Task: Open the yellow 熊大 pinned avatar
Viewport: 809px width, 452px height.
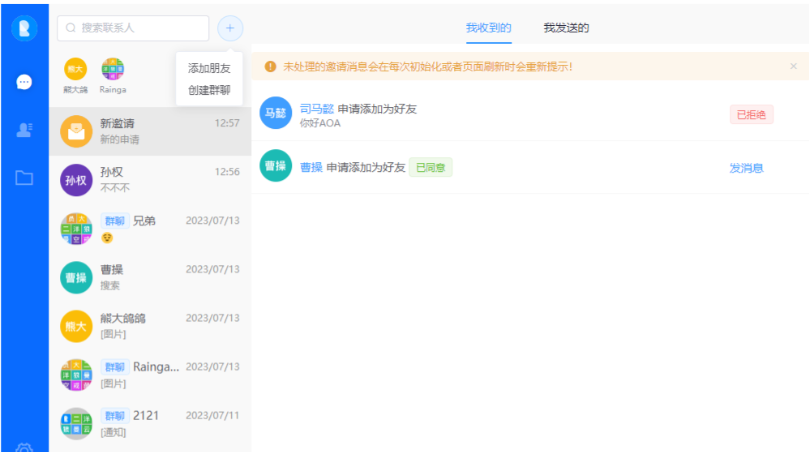Action: pos(75,69)
